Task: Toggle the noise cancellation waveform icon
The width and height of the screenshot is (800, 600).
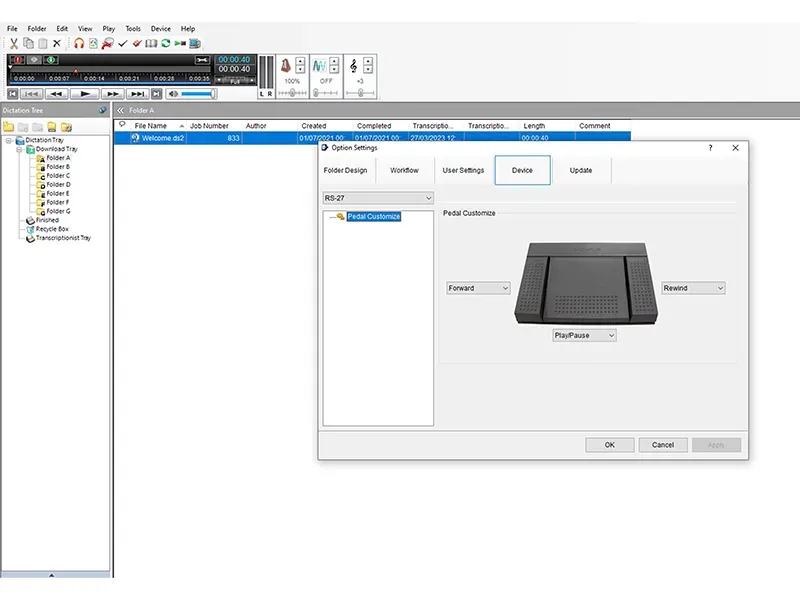Action: click(x=318, y=66)
